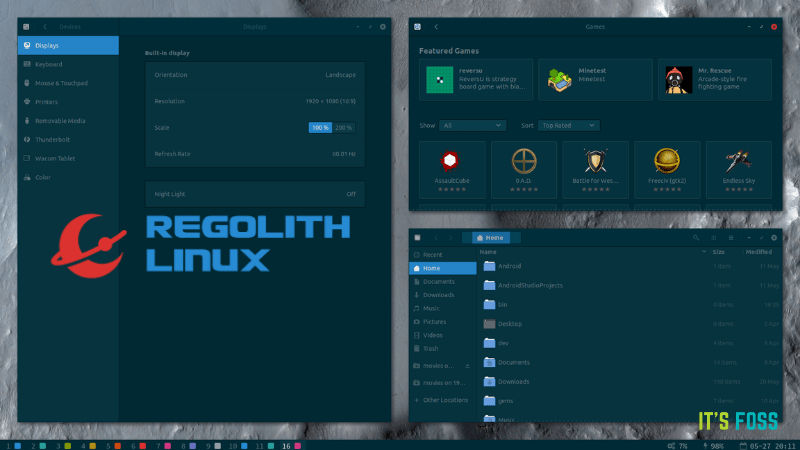Click the battery 98% status indicator
This screenshot has height=450, width=800.
click(713, 446)
